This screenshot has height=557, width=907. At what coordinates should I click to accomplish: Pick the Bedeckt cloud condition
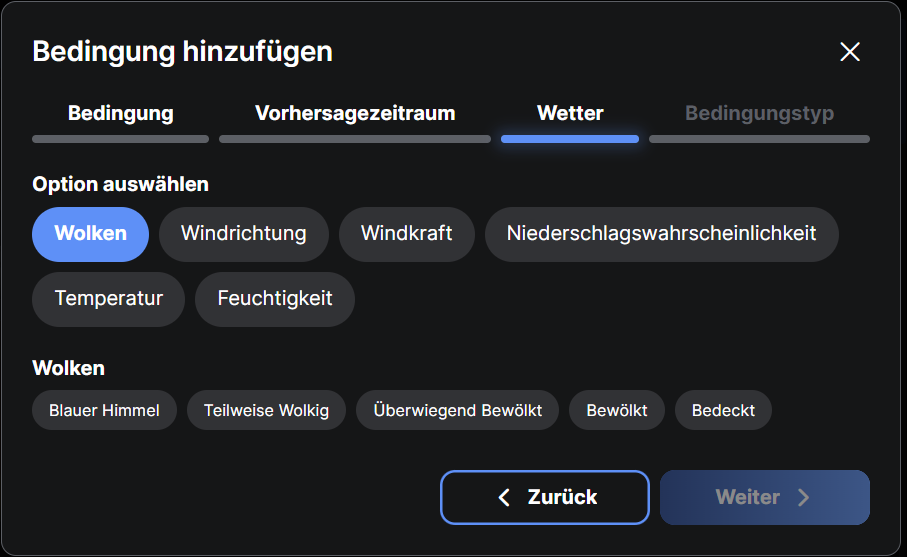tap(723, 410)
